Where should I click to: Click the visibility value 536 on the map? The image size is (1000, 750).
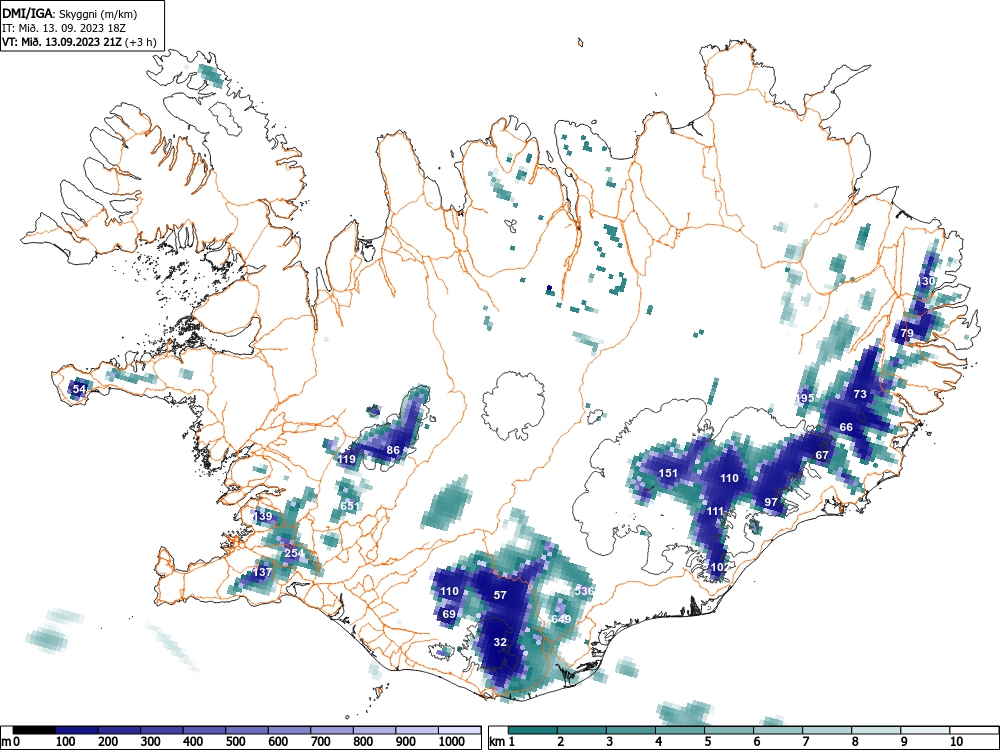pos(584,591)
